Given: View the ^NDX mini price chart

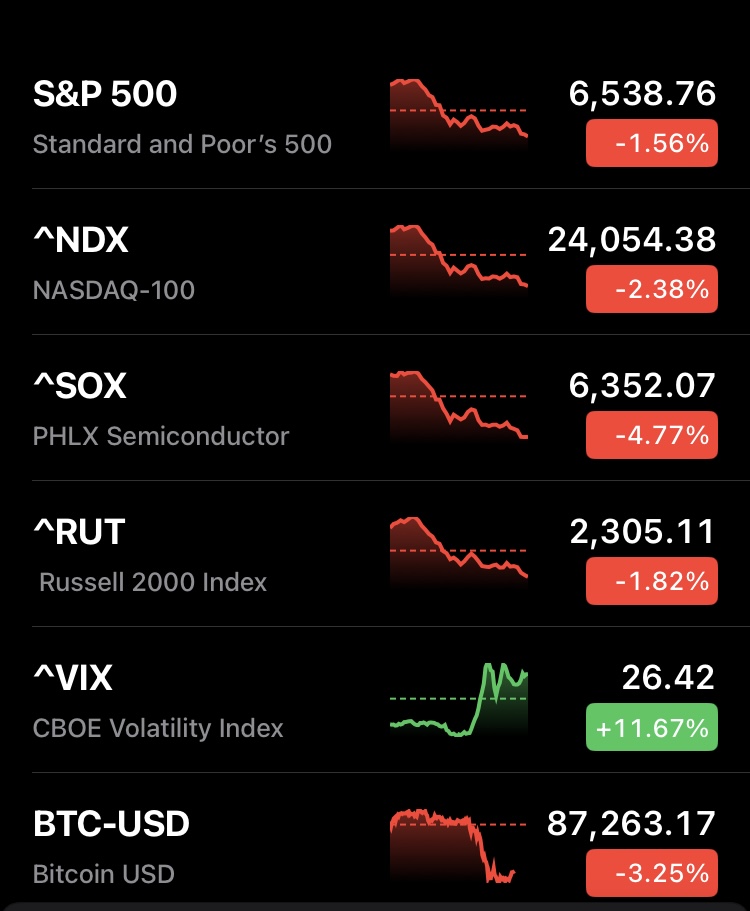Looking at the screenshot, I should (x=458, y=260).
